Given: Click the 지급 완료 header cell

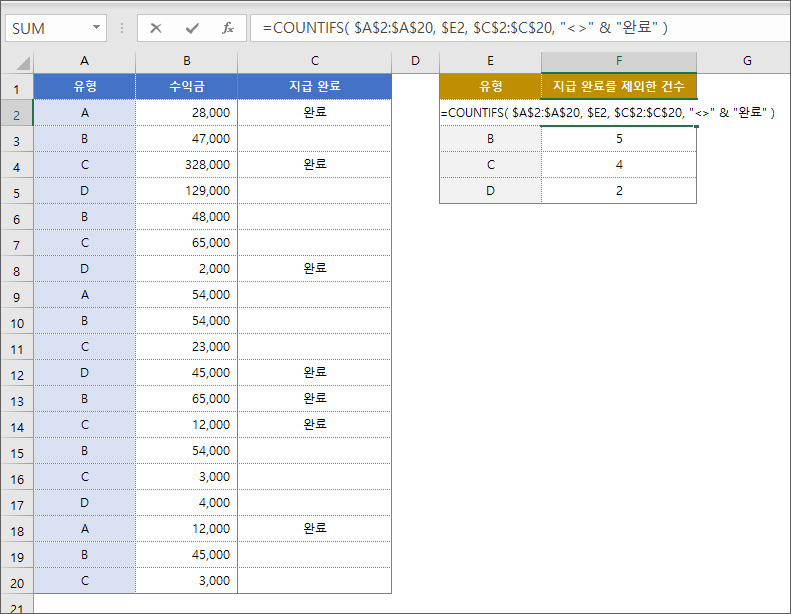Looking at the screenshot, I should click(315, 86).
